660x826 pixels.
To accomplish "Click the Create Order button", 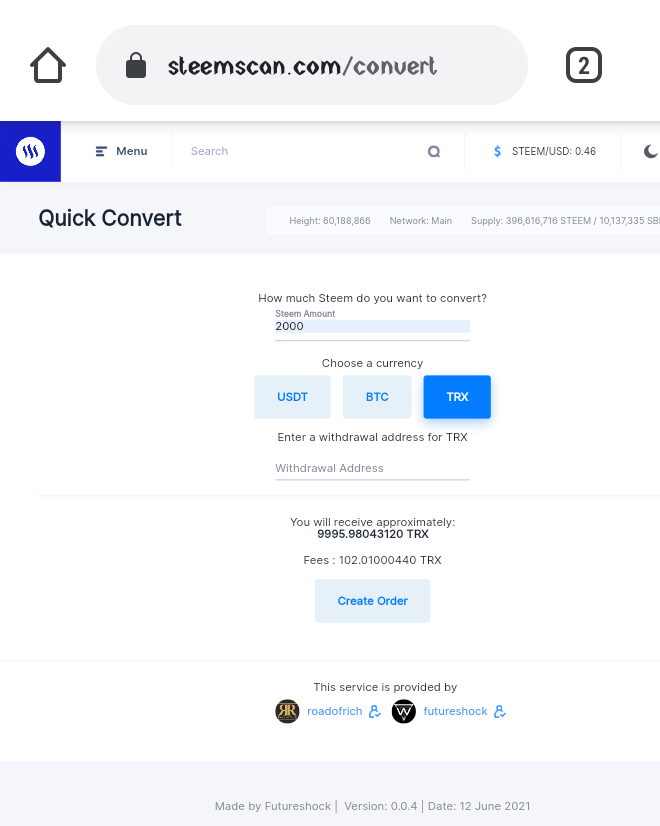I will (372, 601).
